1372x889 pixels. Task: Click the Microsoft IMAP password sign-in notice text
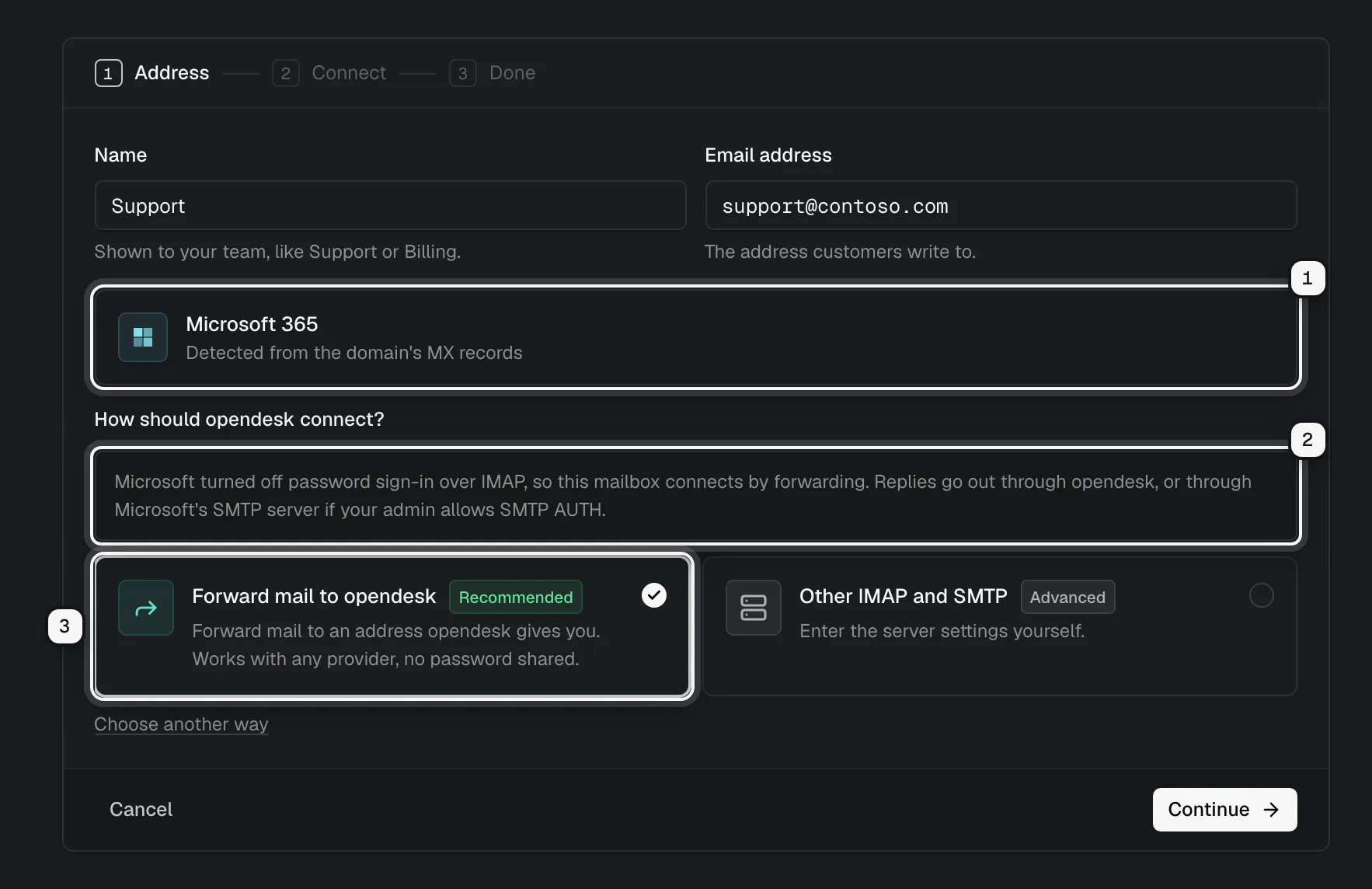point(683,496)
